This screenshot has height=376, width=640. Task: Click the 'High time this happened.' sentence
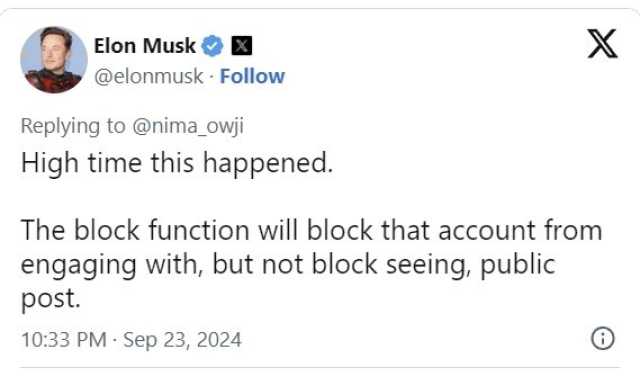(177, 163)
